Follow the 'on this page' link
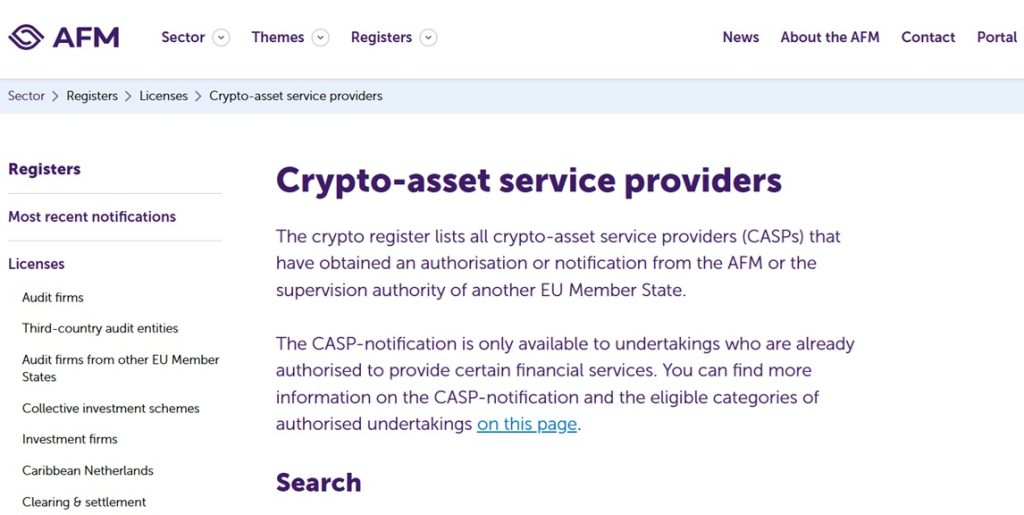 pos(527,424)
